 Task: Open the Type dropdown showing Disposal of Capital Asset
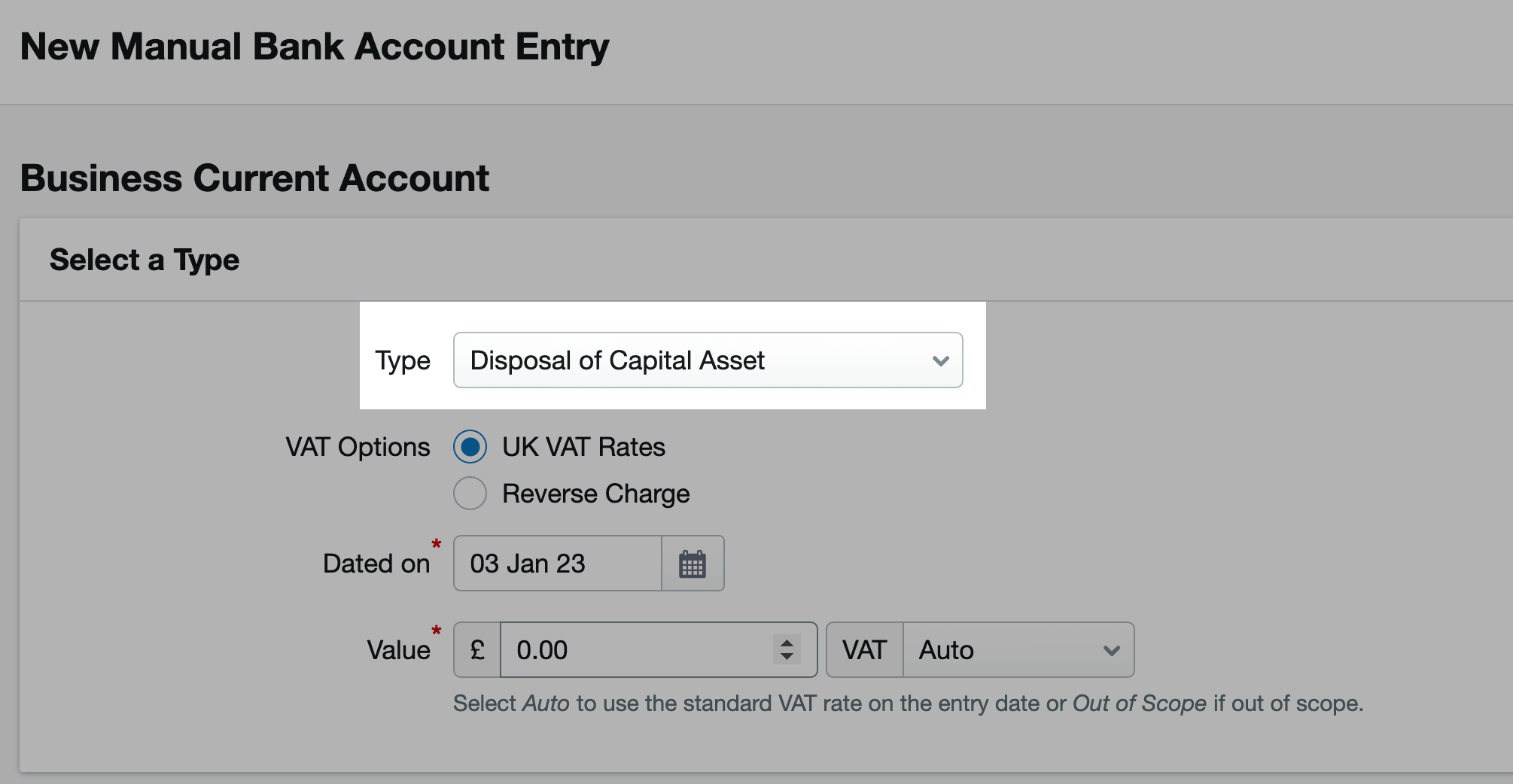(708, 360)
